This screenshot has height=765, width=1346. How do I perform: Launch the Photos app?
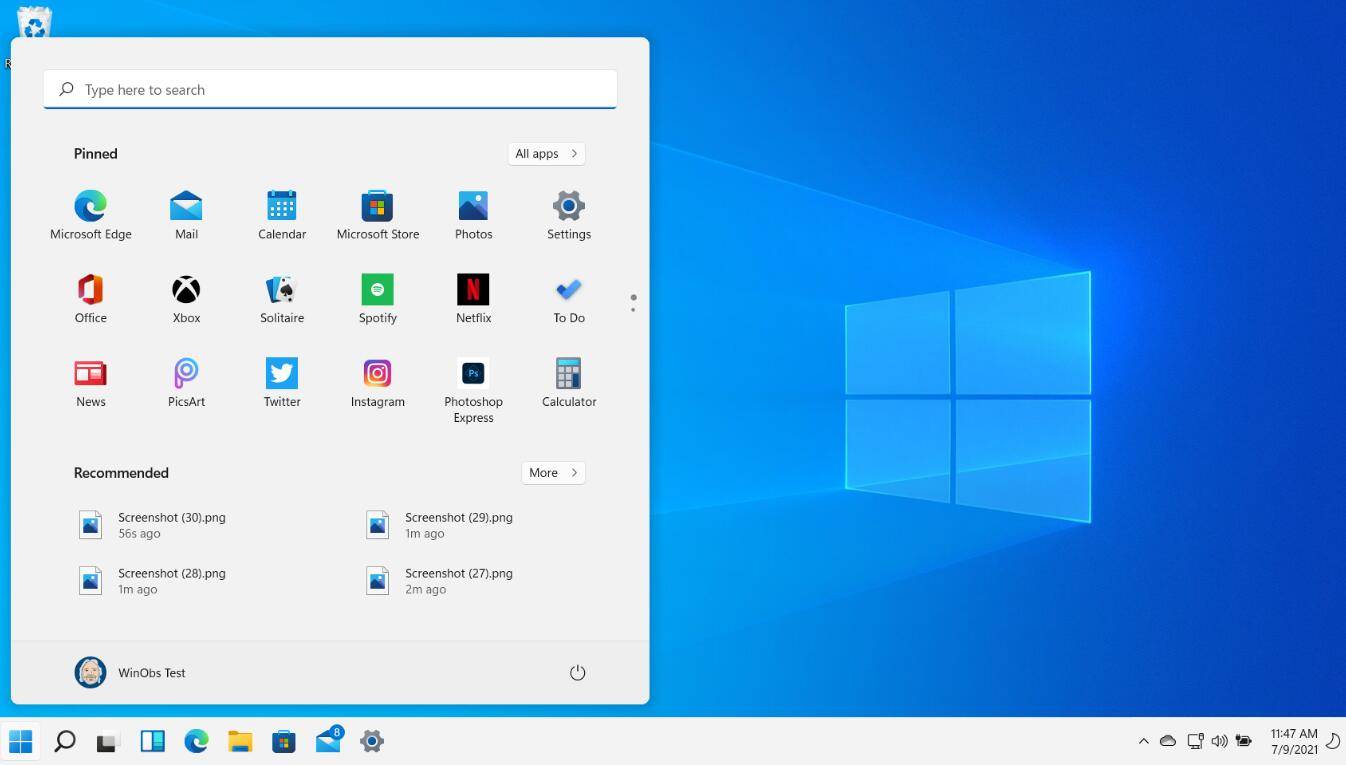pos(473,215)
